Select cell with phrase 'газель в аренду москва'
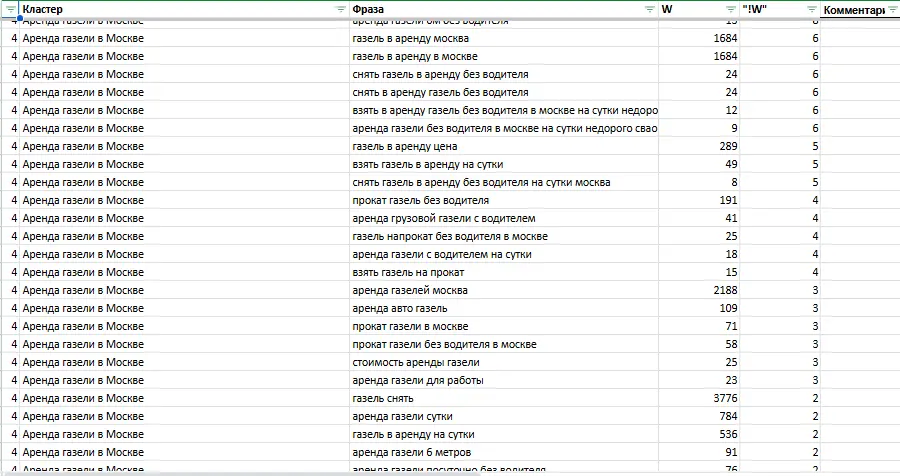This screenshot has width=900, height=476. (x=503, y=38)
